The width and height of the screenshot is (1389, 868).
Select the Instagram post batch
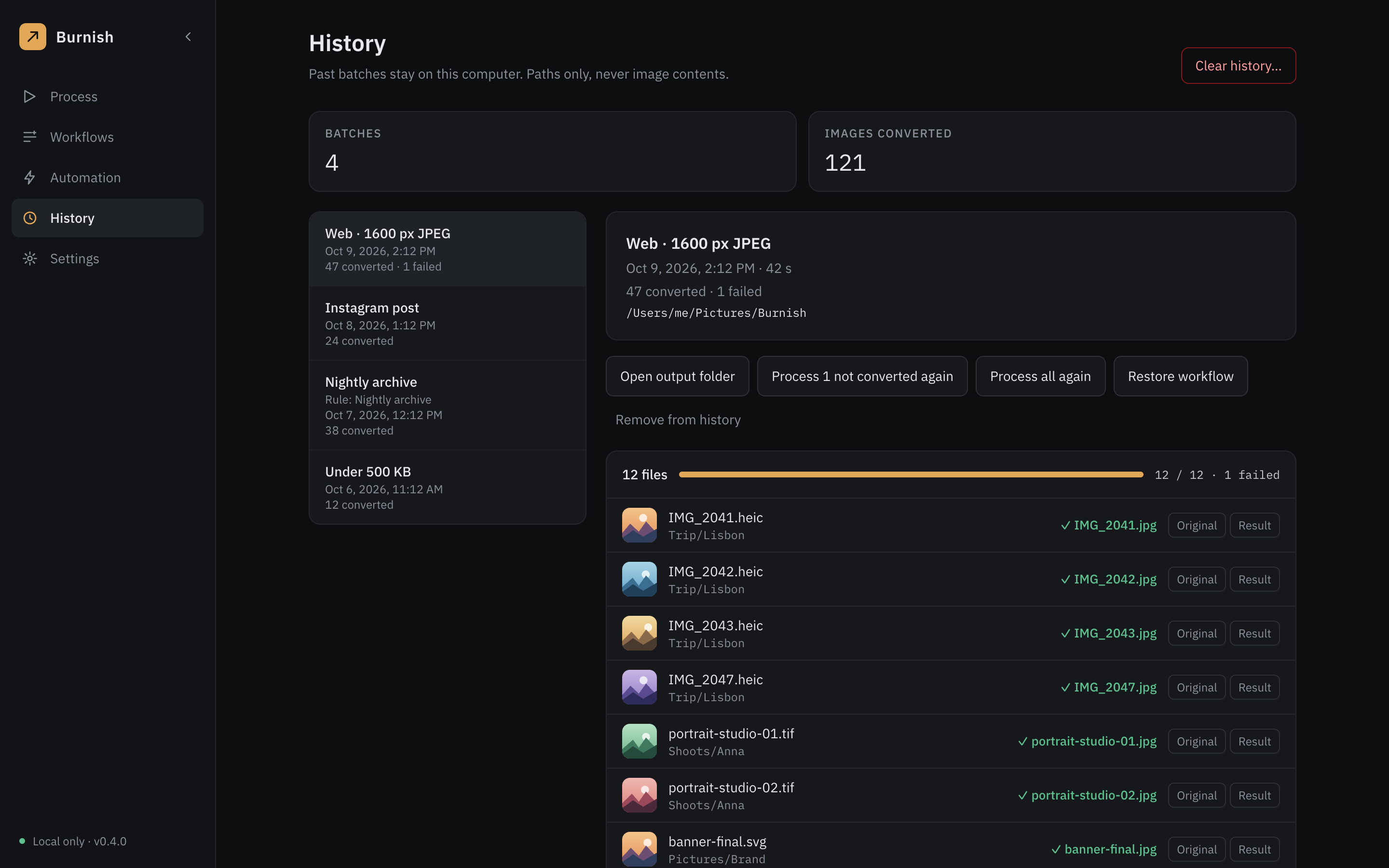tap(447, 323)
